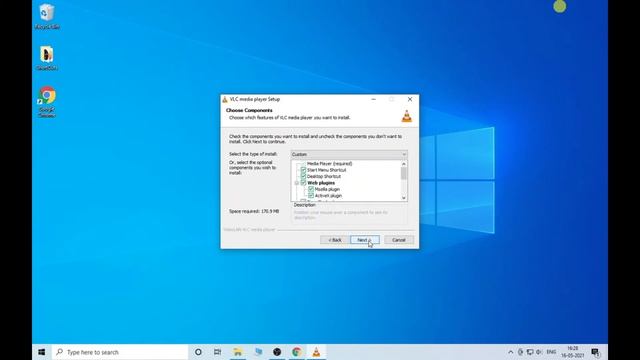Select the Media Player (required) row
Image resolution: width=640 pixels, height=360 pixels.
(x=329, y=163)
